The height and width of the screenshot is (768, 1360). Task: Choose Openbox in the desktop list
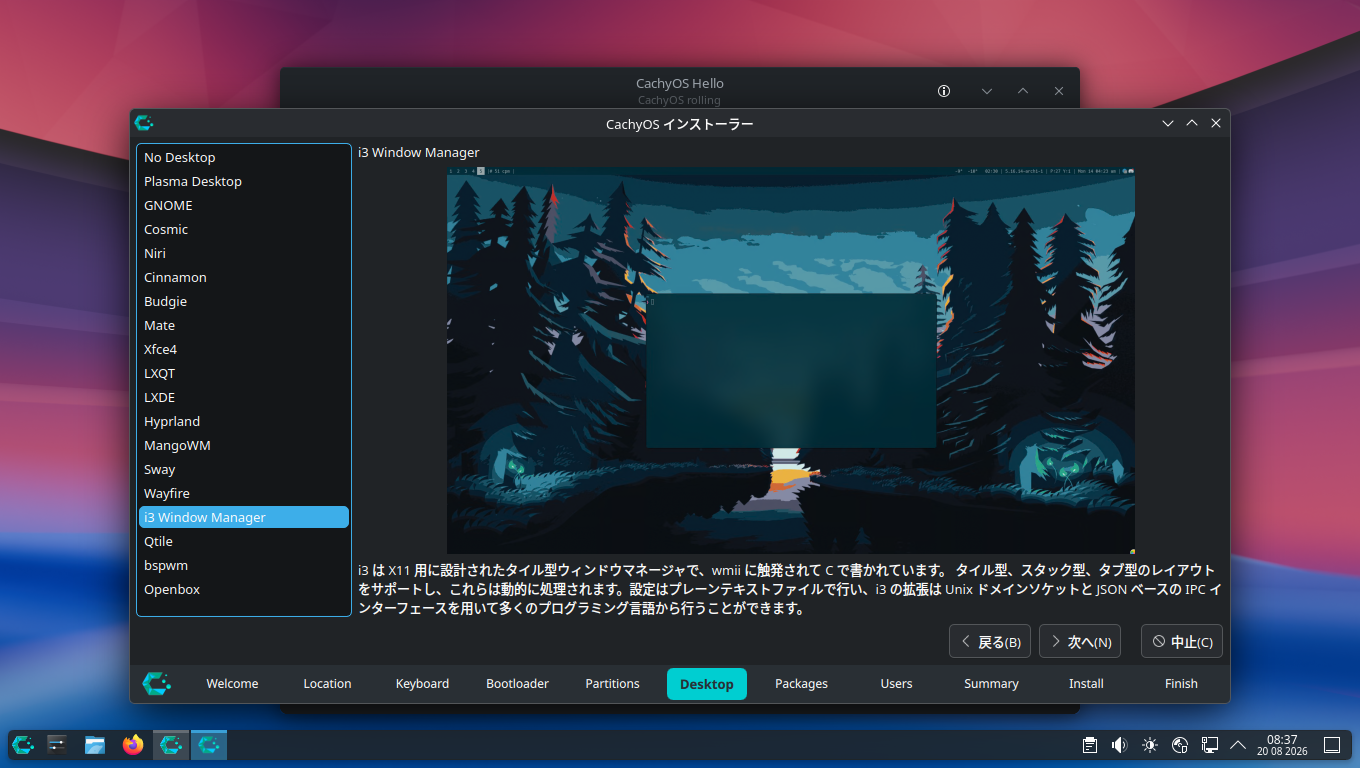click(x=244, y=589)
